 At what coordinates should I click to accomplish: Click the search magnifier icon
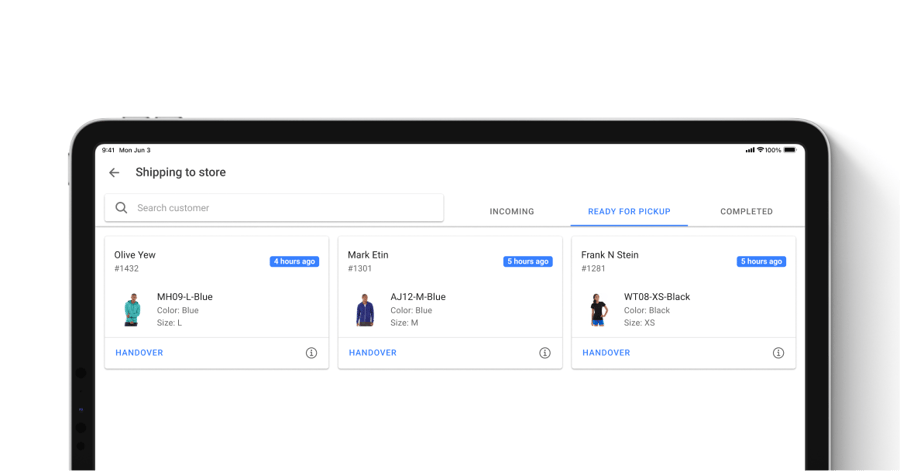point(121,208)
